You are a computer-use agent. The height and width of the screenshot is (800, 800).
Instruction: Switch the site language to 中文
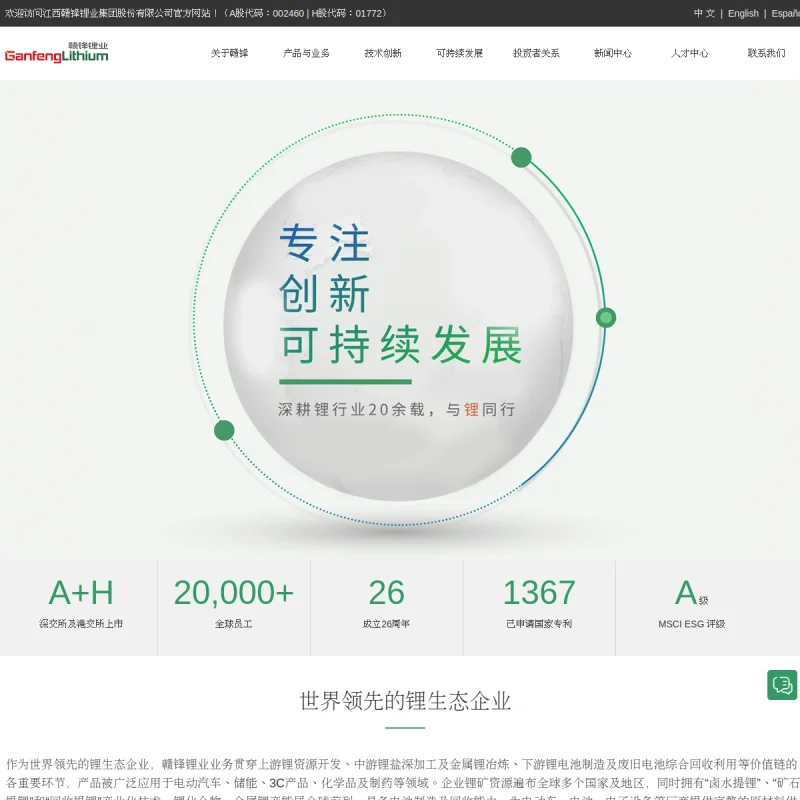704,13
